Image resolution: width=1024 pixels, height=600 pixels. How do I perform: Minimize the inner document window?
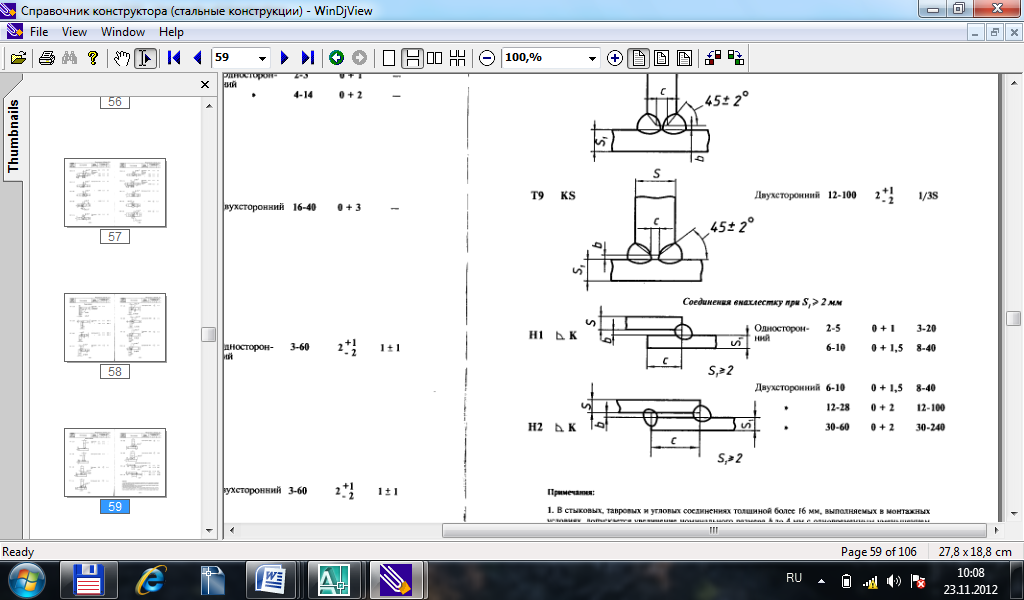(976, 31)
